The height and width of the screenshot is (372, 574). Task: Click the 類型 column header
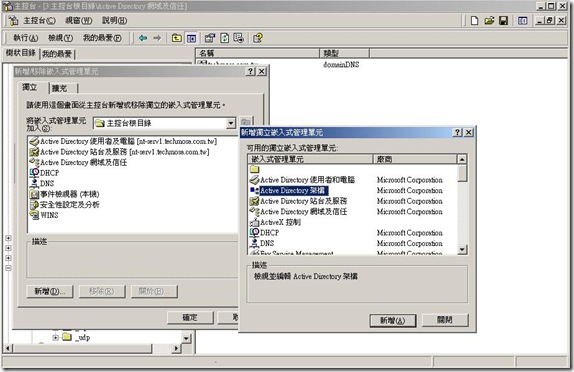[344, 53]
